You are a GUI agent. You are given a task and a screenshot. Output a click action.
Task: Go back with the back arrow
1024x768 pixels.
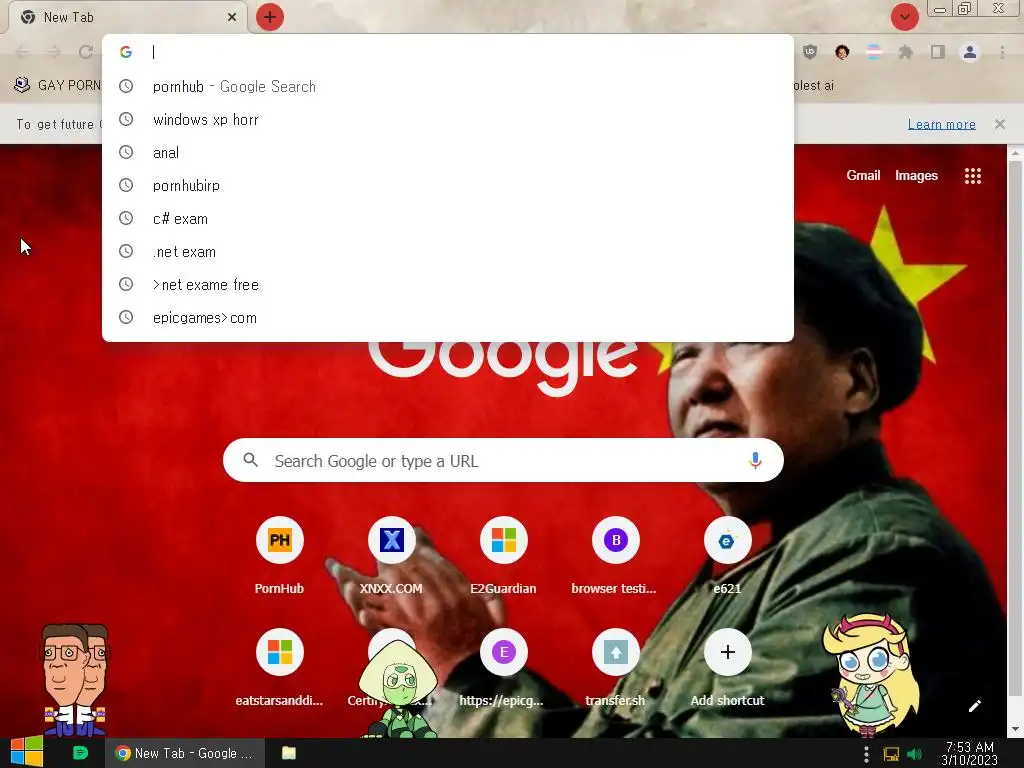tap(22, 52)
